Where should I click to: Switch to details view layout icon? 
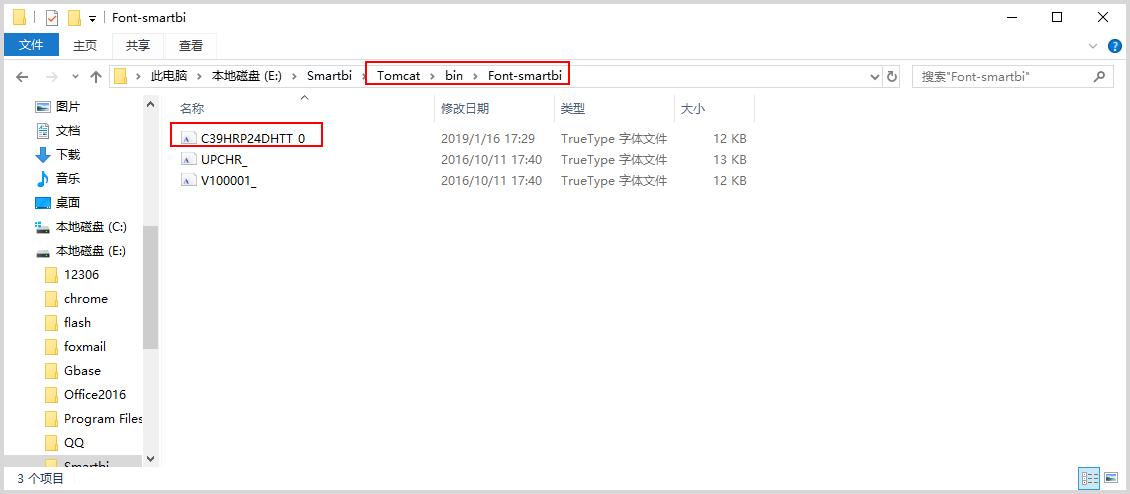pos(1089,477)
